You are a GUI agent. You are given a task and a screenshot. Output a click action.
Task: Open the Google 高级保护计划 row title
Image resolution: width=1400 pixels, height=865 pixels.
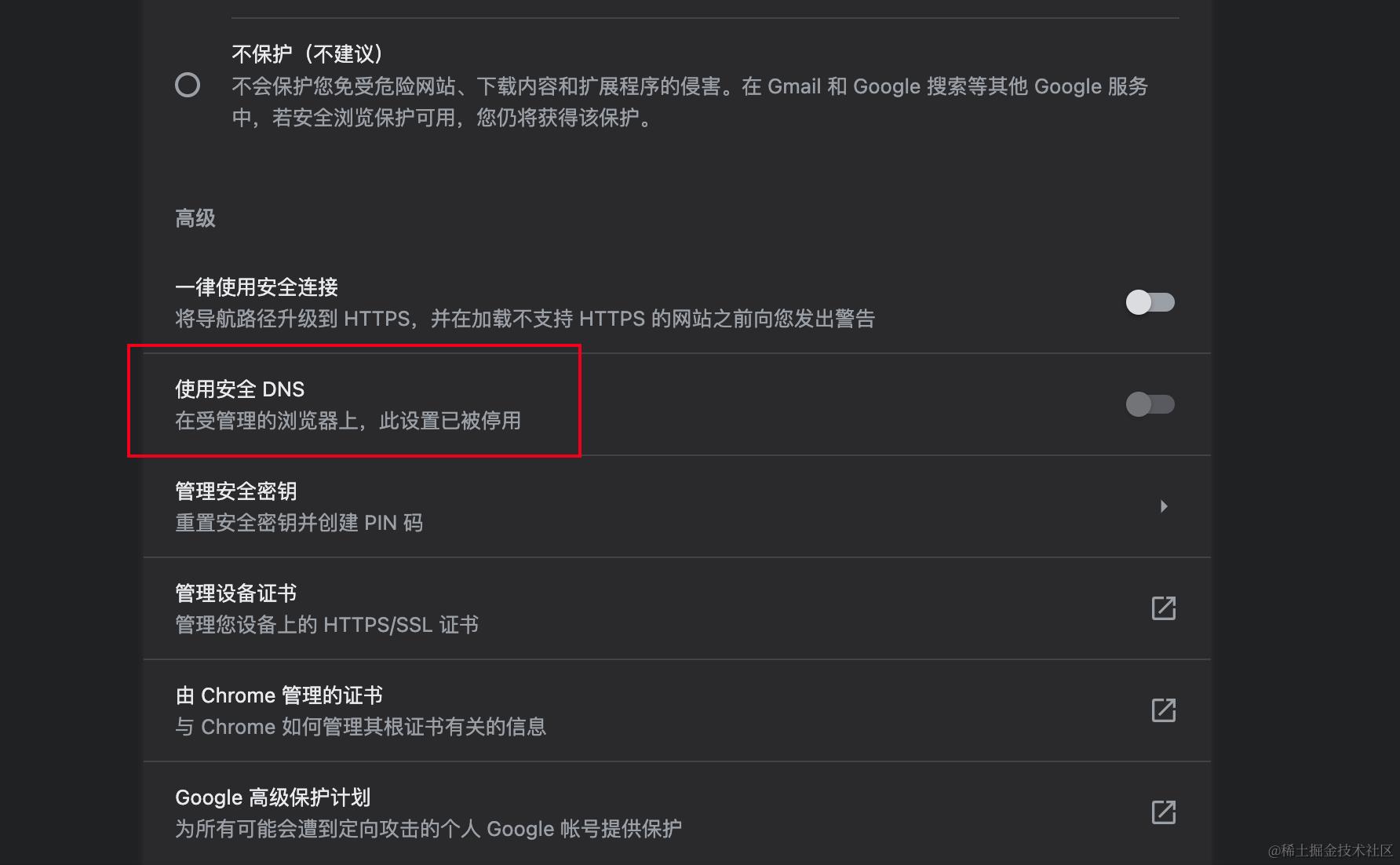272,797
